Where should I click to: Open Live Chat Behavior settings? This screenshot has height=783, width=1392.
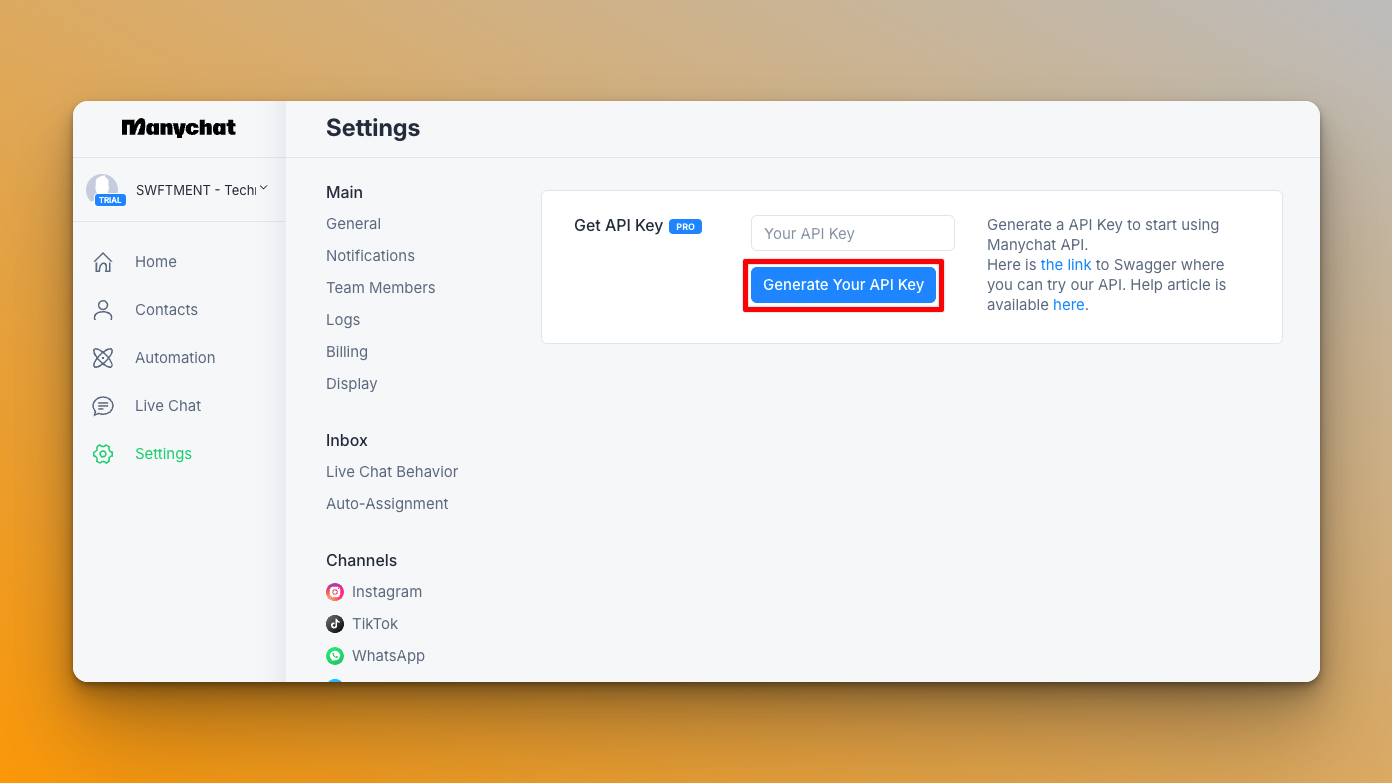tap(392, 472)
